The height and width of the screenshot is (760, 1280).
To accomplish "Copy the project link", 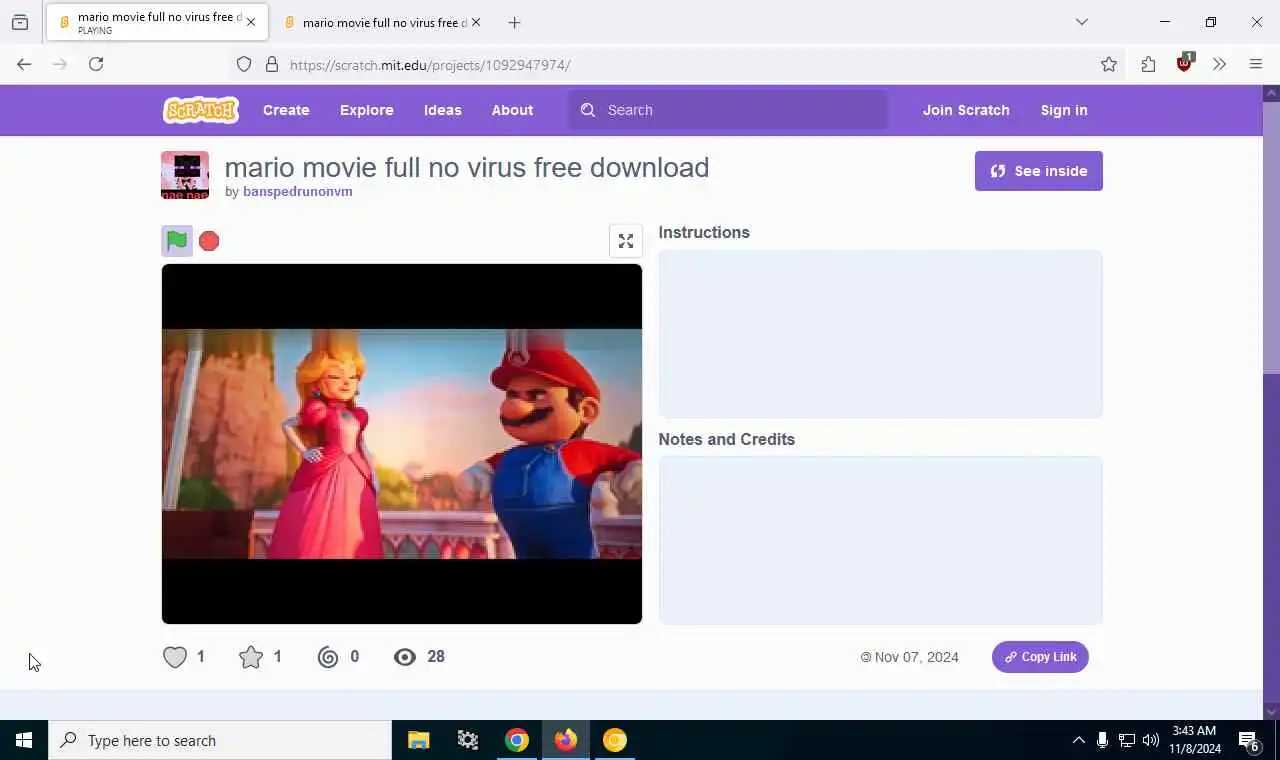I will click(x=1040, y=657).
